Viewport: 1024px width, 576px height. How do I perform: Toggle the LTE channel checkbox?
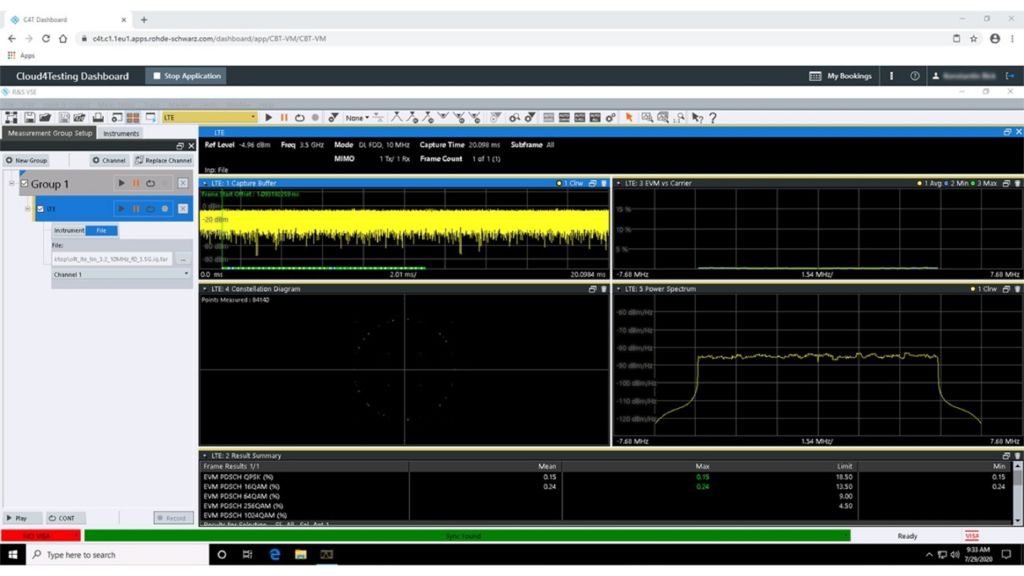(x=41, y=209)
